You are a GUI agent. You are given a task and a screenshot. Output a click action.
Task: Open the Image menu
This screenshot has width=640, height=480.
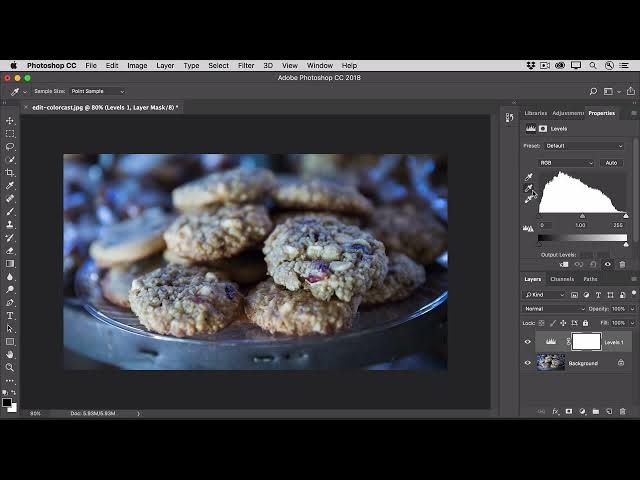137,65
